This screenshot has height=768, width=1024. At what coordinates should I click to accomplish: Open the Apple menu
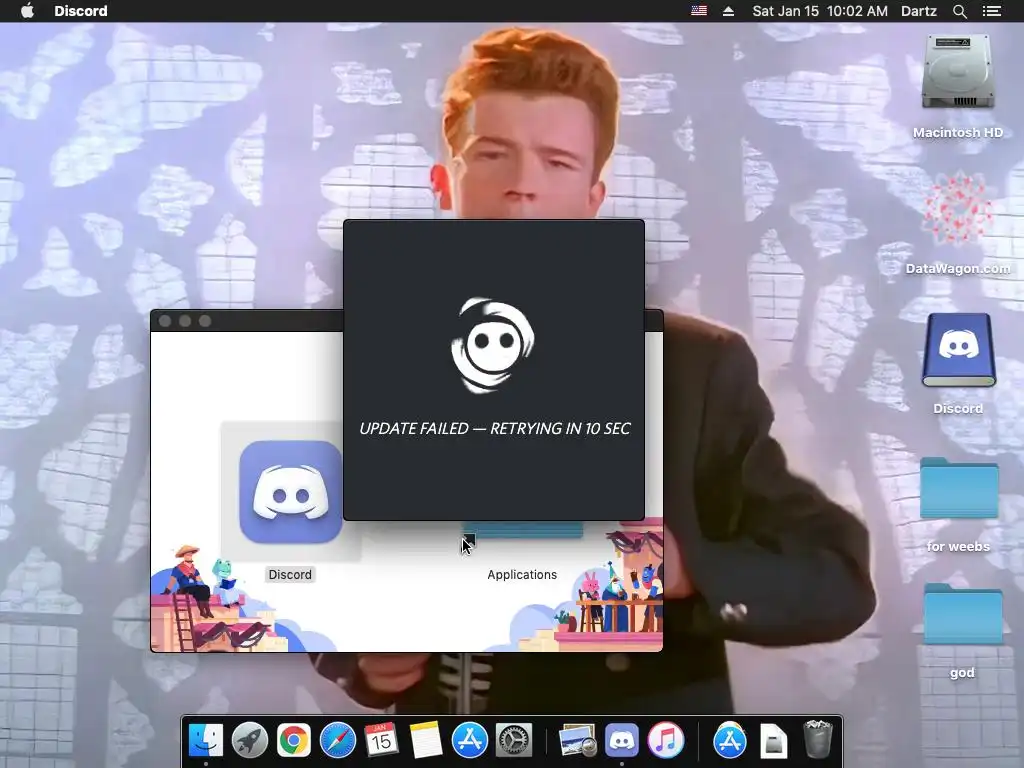[27, 10]
